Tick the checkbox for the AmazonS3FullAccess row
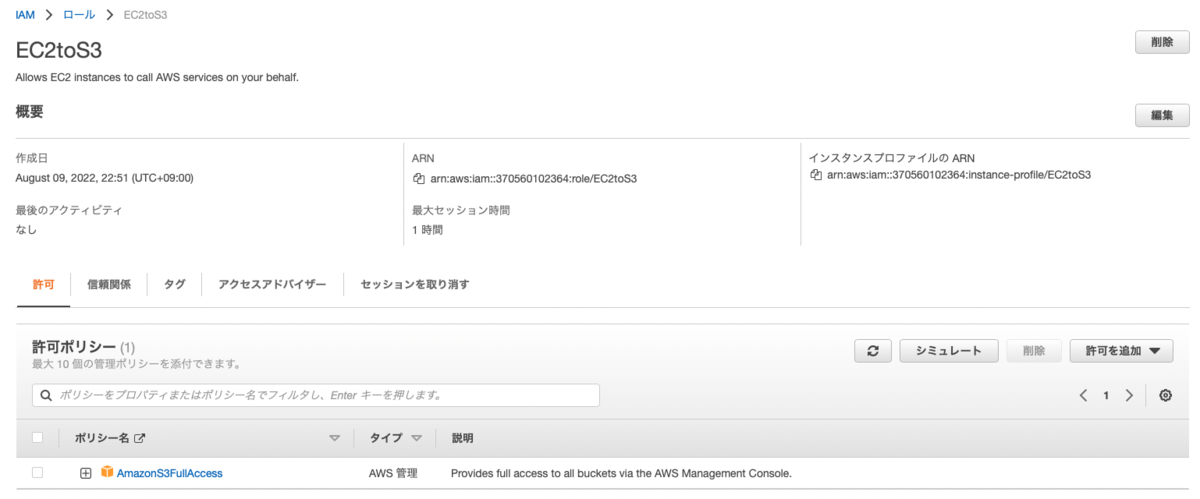Viewport: 1200px width, 499px height. point(38,472)
